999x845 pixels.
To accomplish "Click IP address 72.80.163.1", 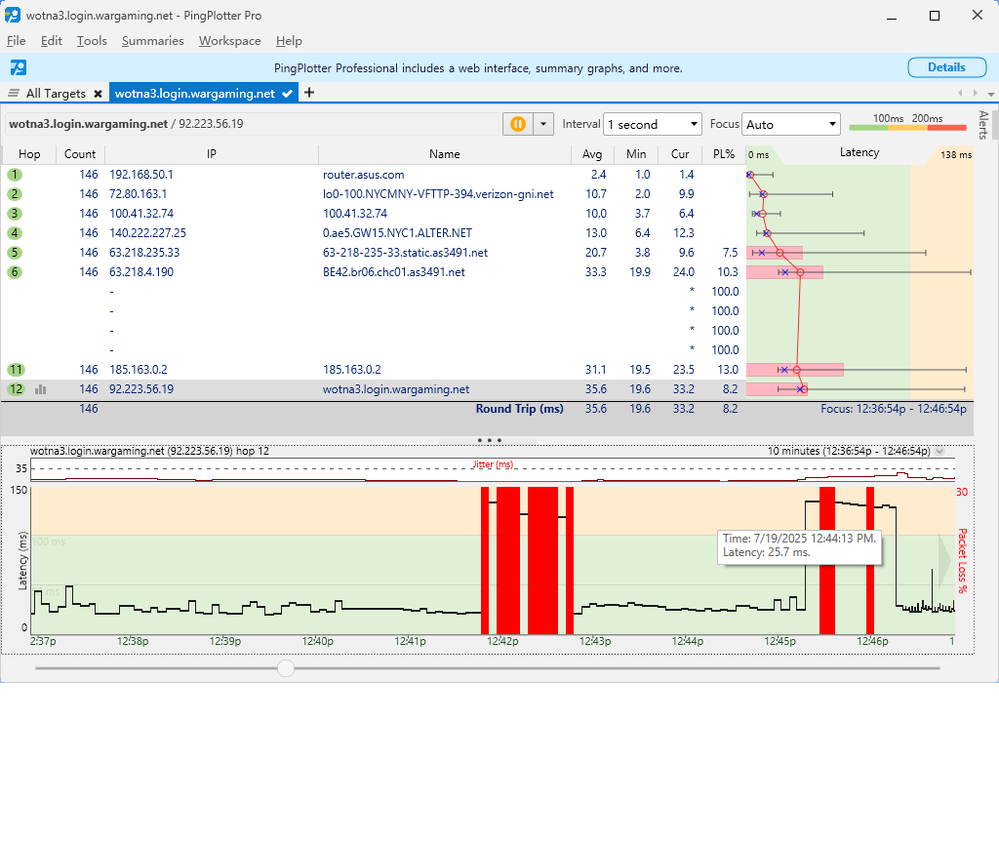I will coord(138,194).
